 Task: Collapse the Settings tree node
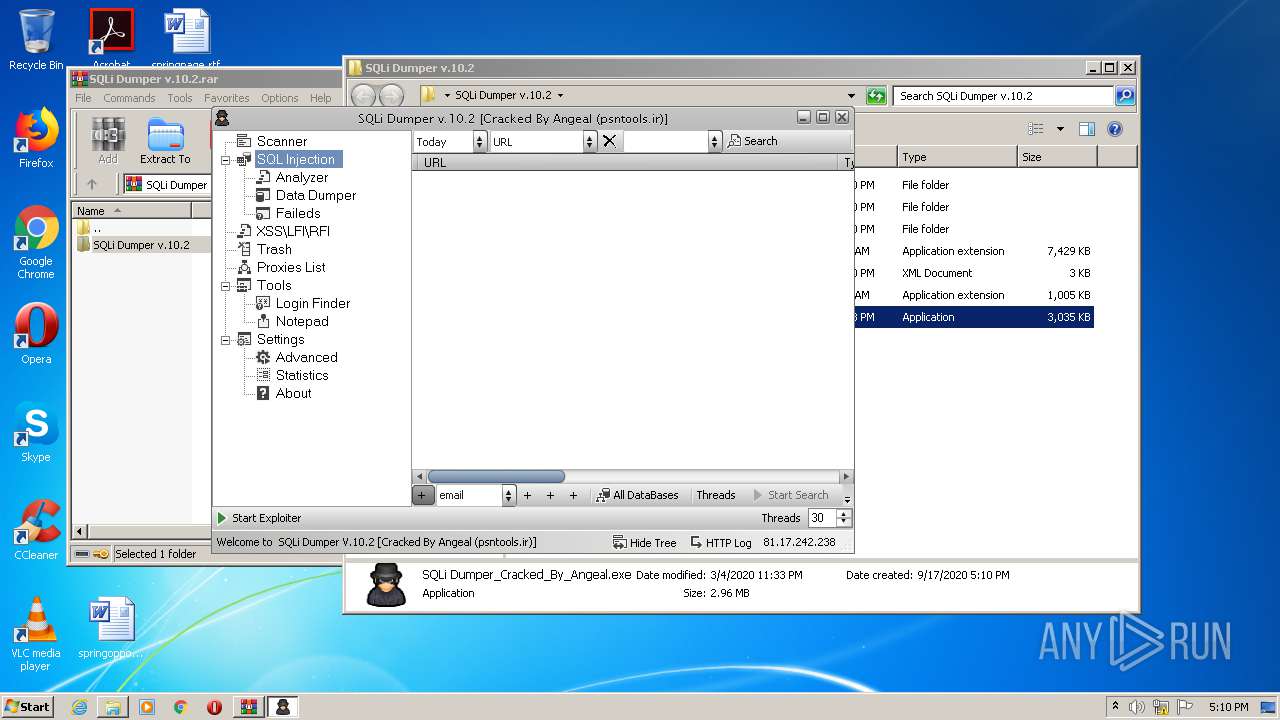(226, 339)
